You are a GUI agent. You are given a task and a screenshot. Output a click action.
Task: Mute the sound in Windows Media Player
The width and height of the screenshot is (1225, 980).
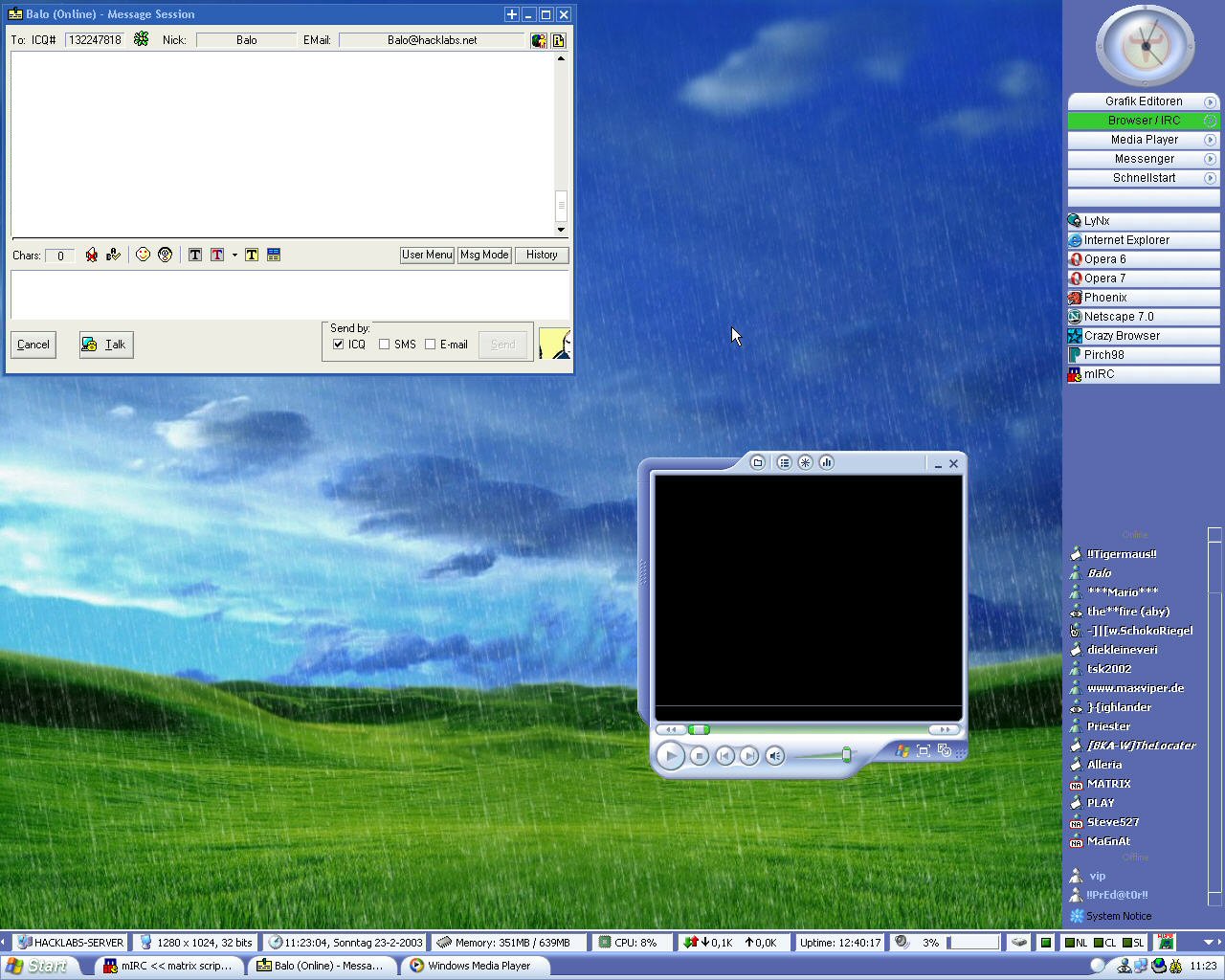(x=775, y=756)
